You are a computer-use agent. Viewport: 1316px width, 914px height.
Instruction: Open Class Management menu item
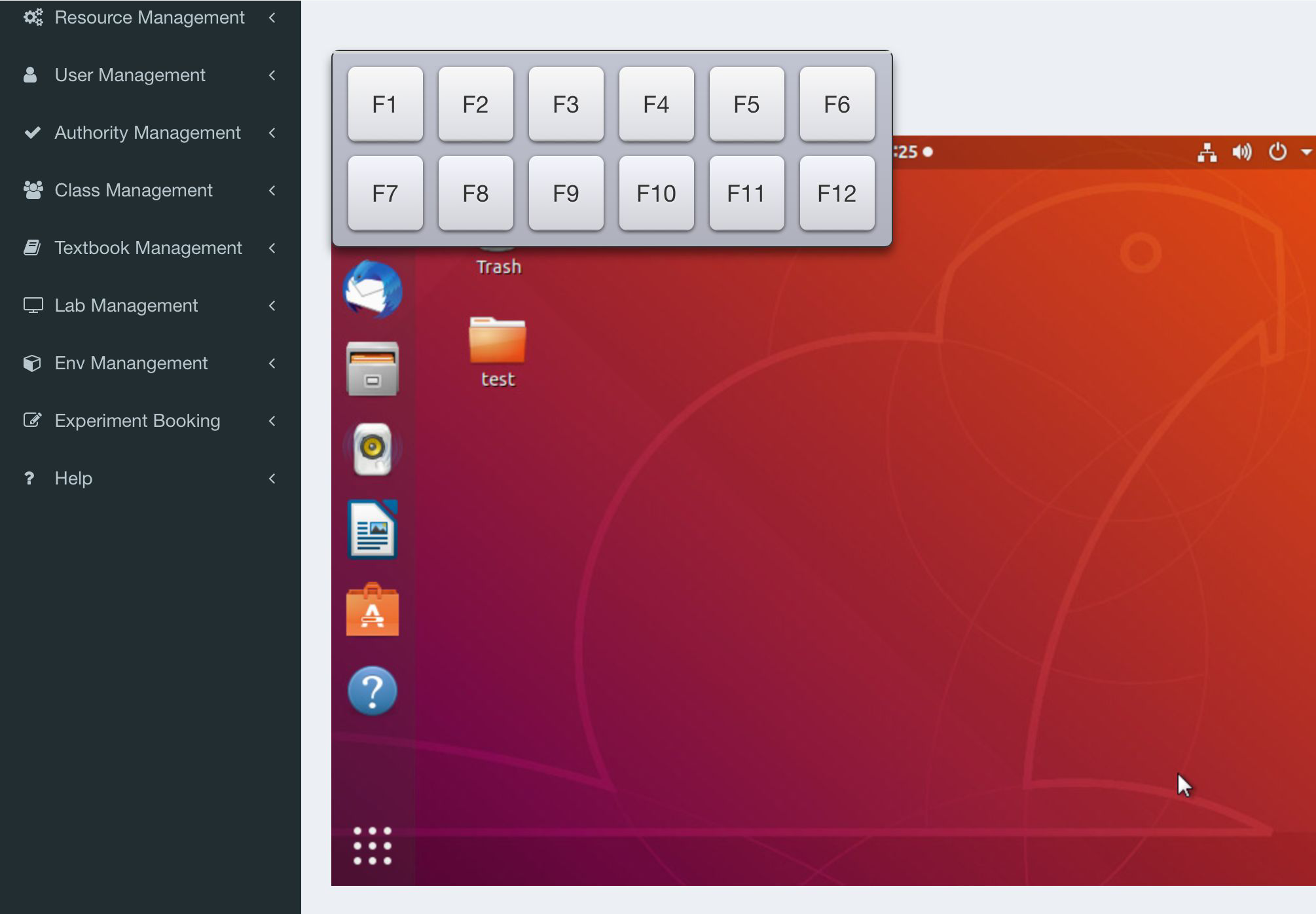pyautogui.click(x=151, y=190)
